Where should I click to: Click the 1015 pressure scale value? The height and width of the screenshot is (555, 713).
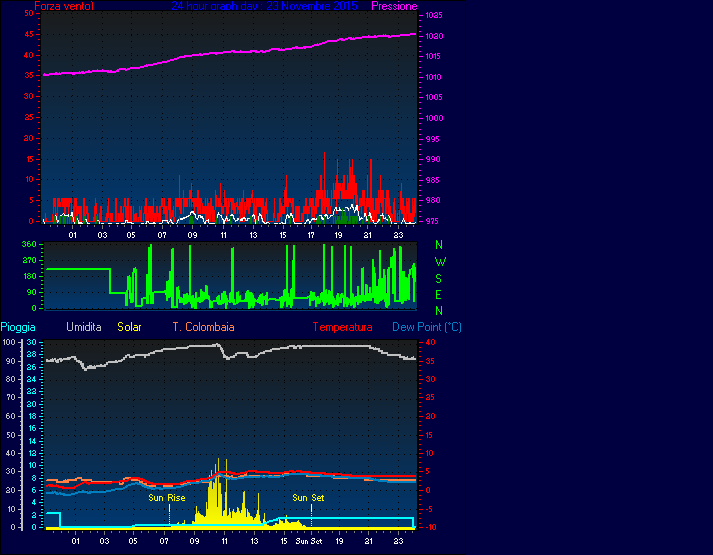pyautogui.click(x=434, y=56)
